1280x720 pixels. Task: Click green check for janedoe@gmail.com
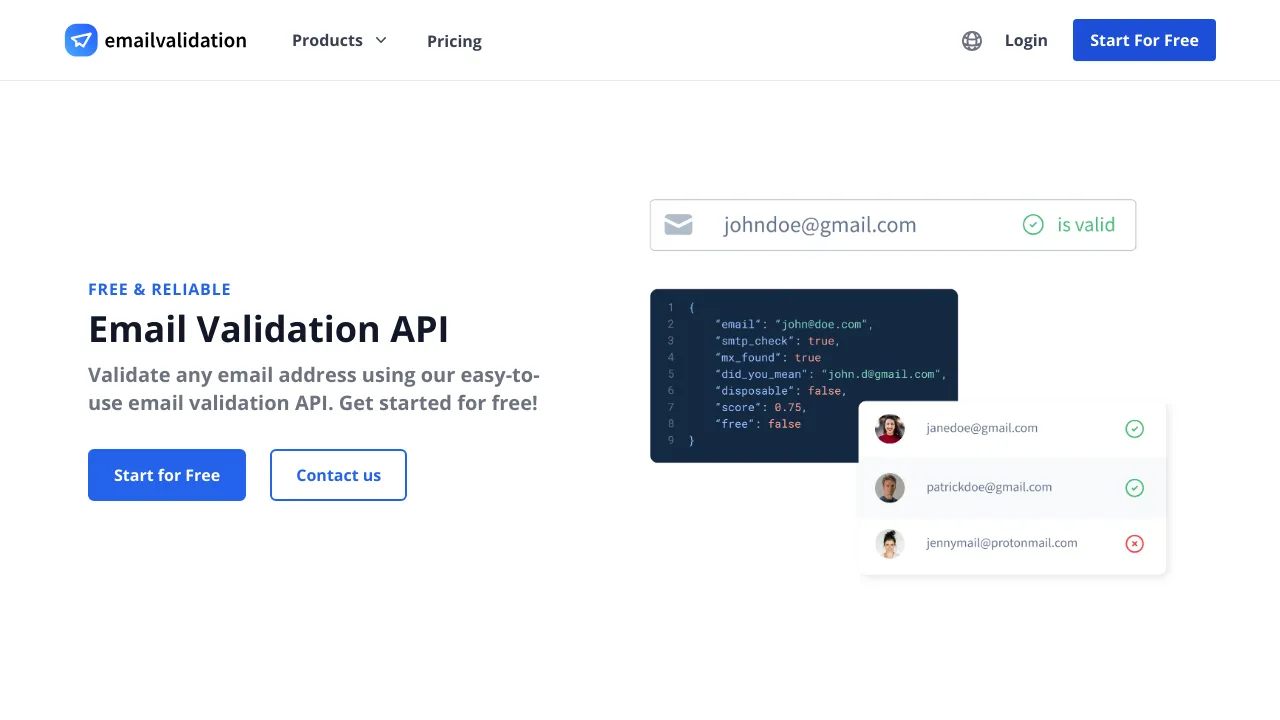tap(1134, 429)
